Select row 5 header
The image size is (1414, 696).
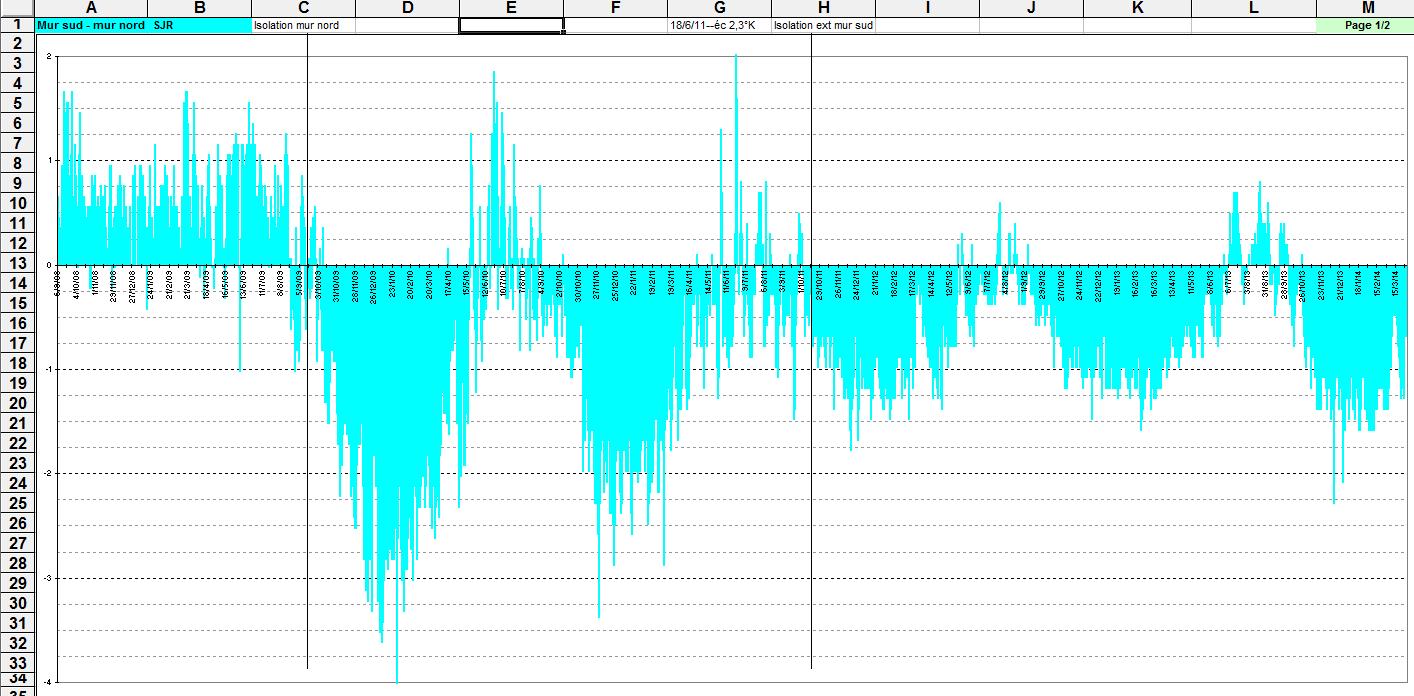click(x=18, y=103)
